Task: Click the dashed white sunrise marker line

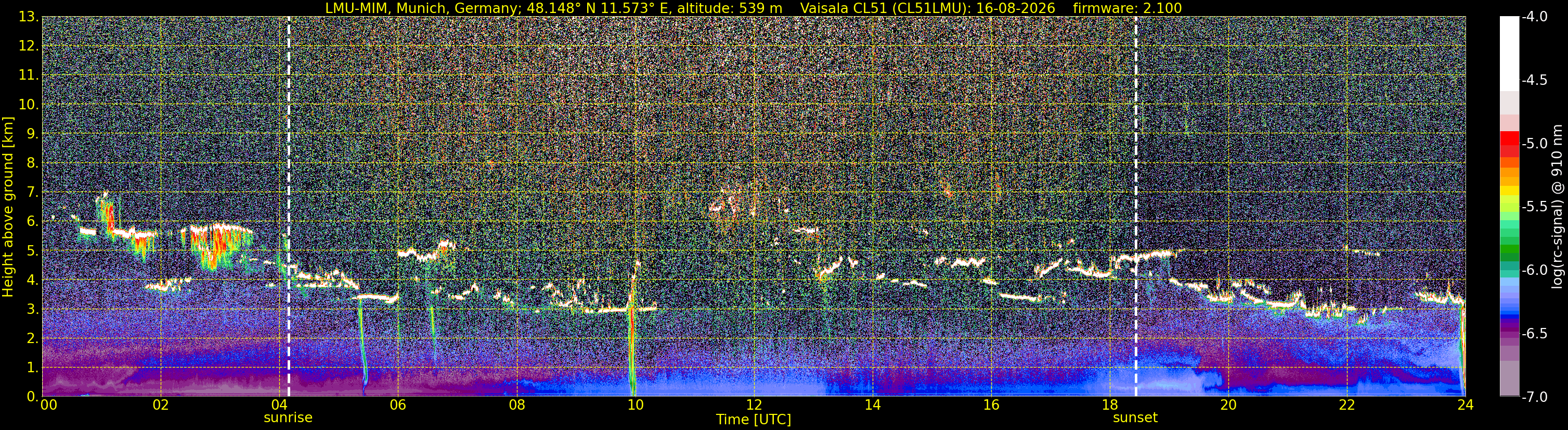Action: click(x=289, y=207)
